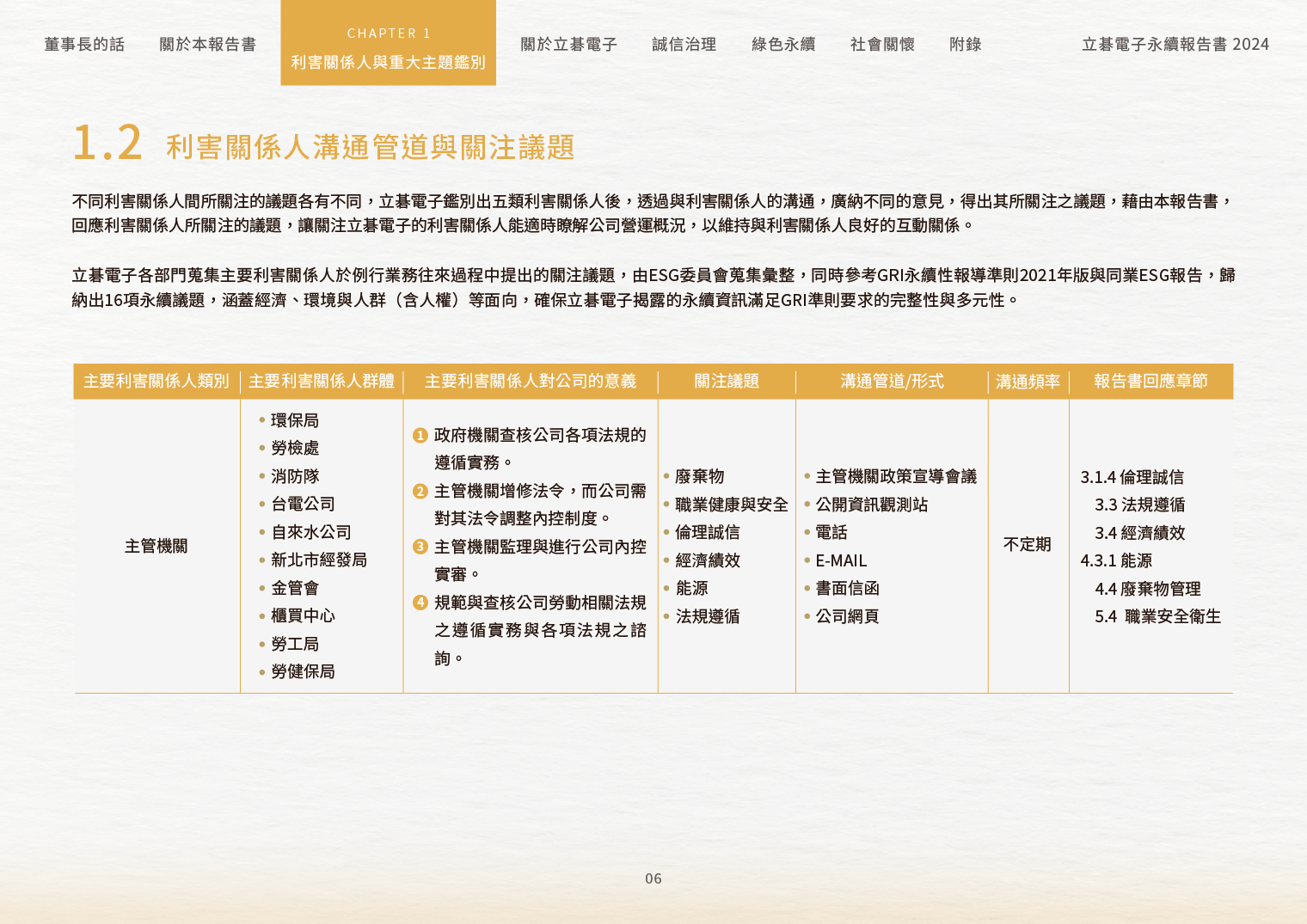This screenshot has height=924, width=1307.
Task: Open chapter reference 4.4 廢棄物管理
Action: pyautogui.click(x=1148, y=589)
